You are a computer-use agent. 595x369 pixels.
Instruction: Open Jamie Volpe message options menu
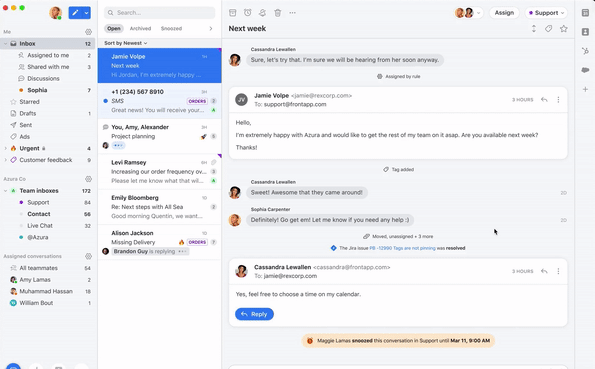(x=558, y=99)
